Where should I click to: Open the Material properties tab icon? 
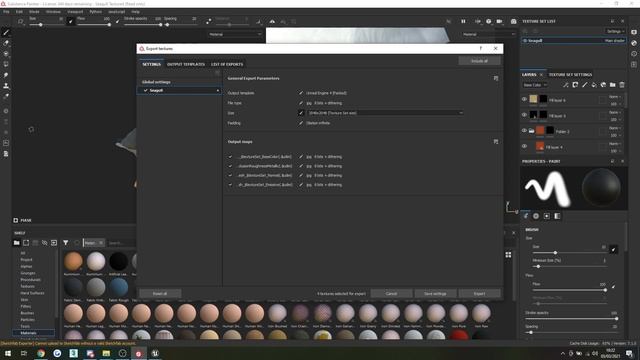coord(557,216)
